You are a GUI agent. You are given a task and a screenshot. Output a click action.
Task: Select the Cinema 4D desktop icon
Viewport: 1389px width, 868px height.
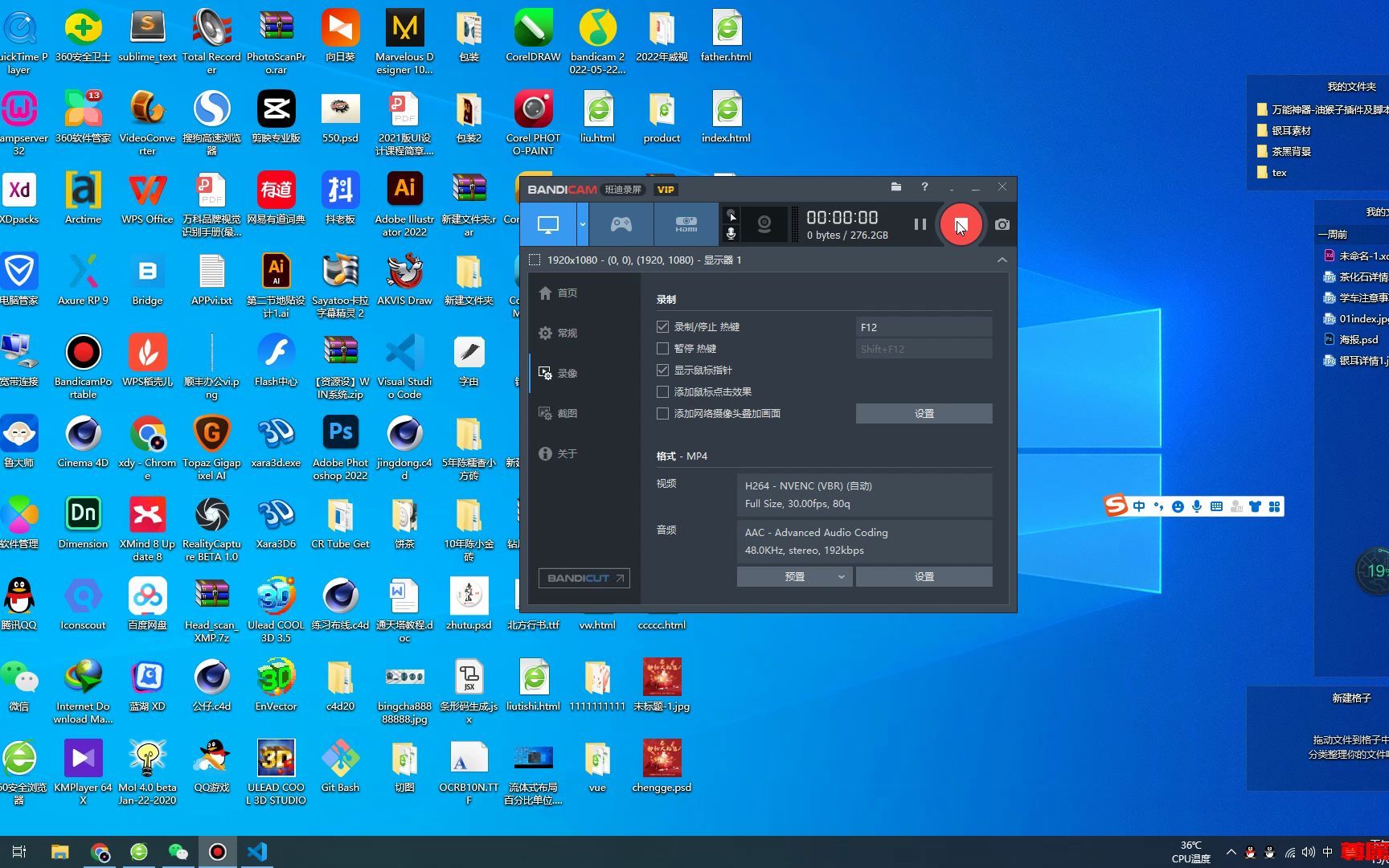point(83,442)
